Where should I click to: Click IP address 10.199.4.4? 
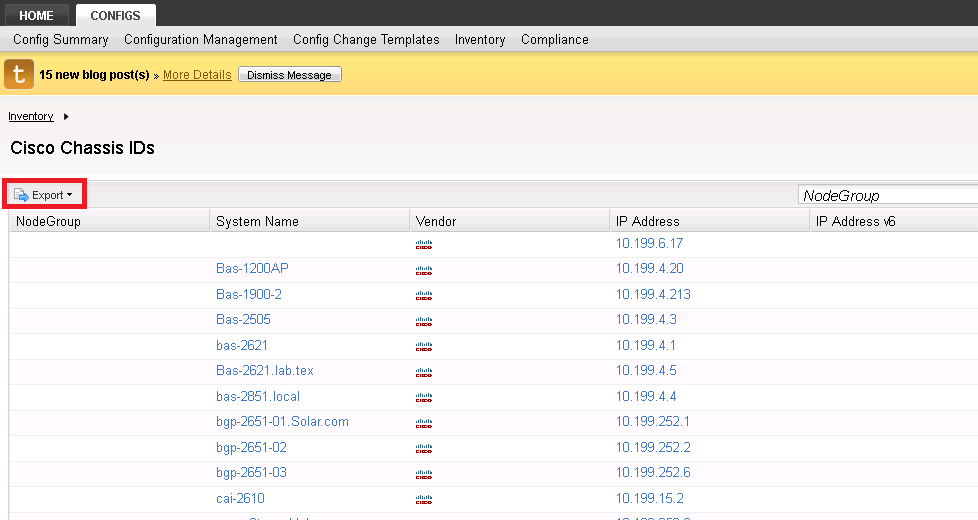point(646,397)
